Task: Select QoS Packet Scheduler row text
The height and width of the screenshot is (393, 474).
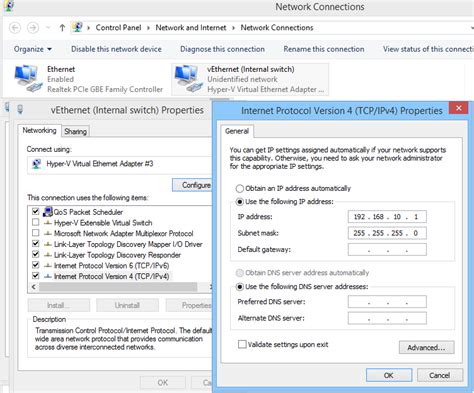Action: (88, 212)
